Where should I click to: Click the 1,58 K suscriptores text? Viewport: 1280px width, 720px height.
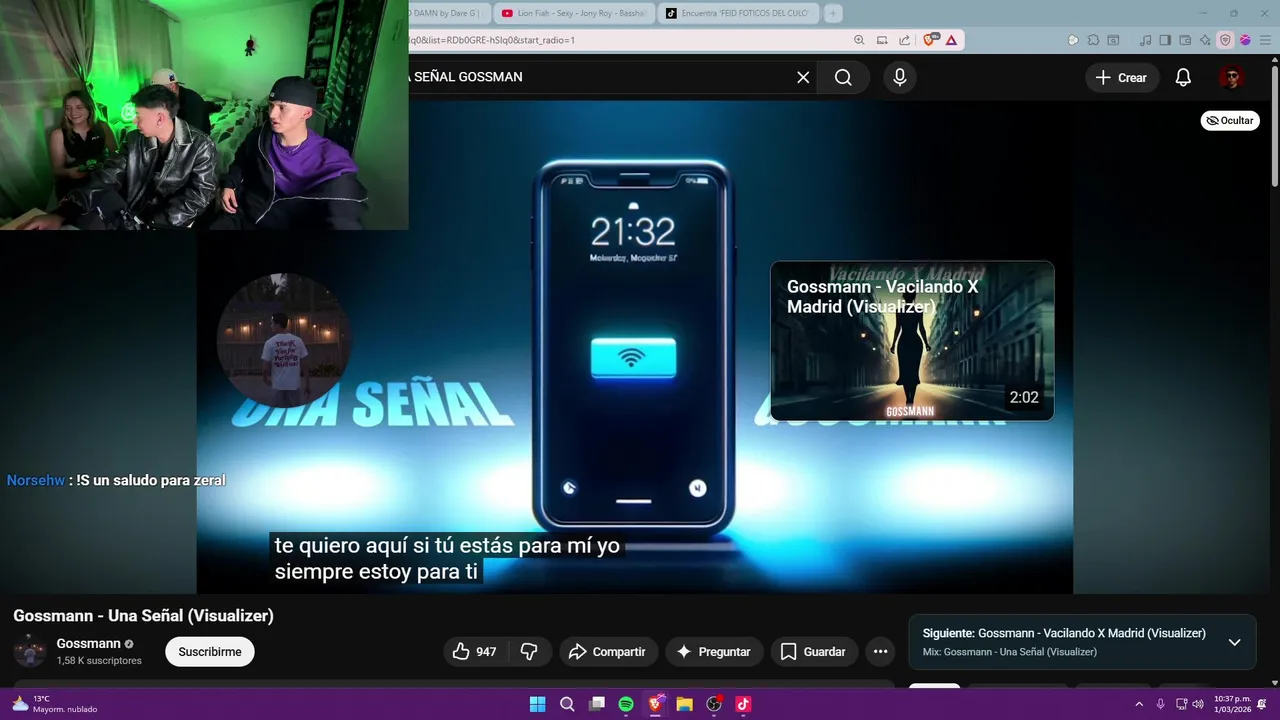99,661
